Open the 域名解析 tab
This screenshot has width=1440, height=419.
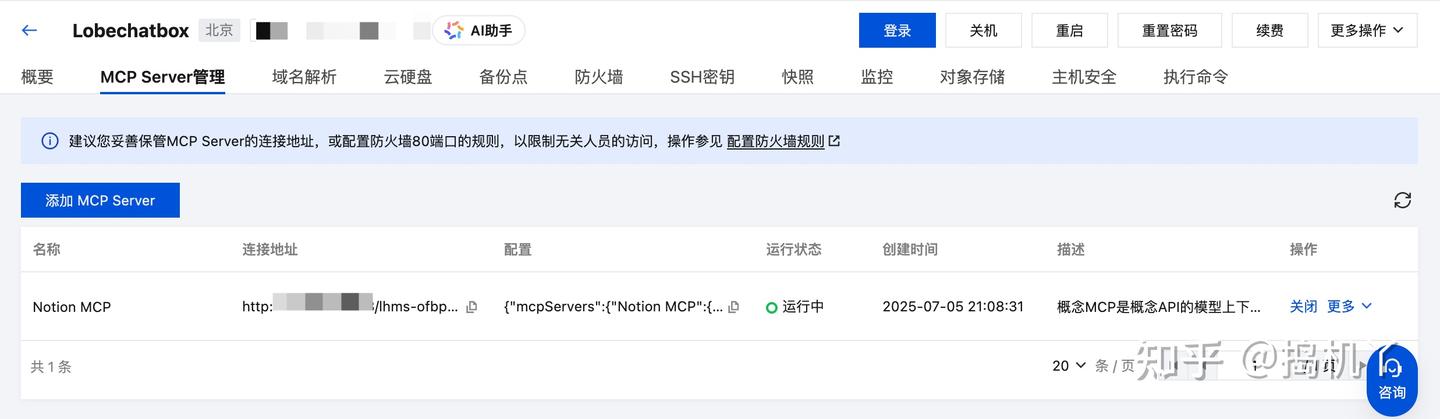(304, 77)
